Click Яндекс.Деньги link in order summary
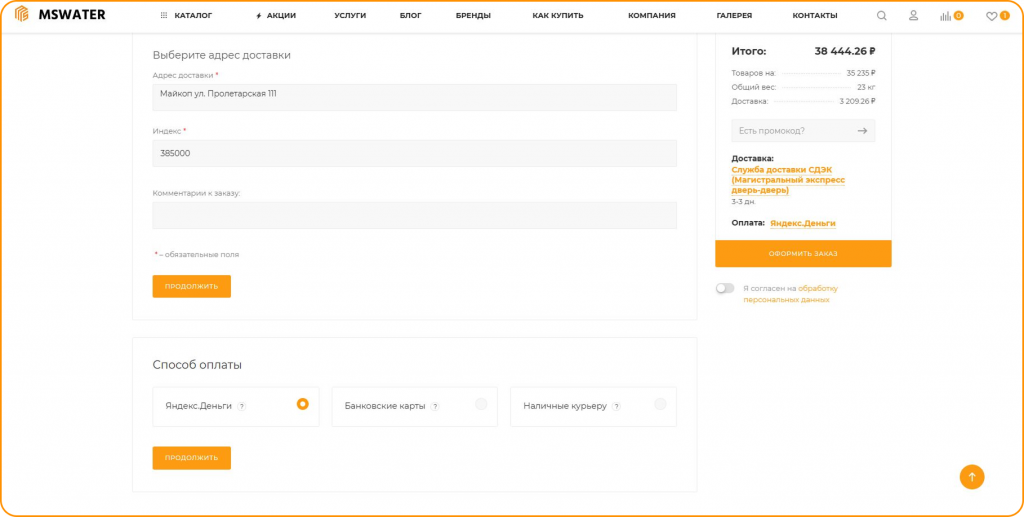 click(x=803, y=223)
